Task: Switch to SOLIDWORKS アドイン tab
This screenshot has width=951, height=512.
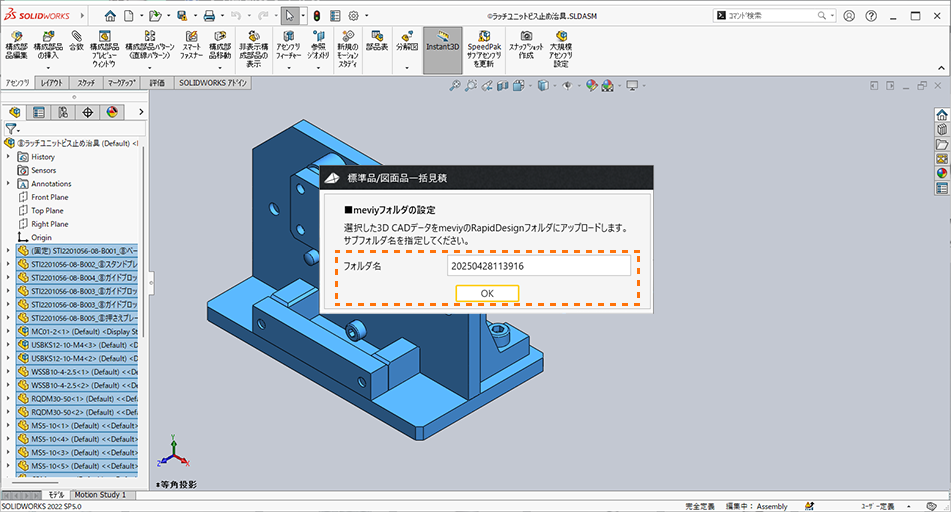Action: (213, 83)
